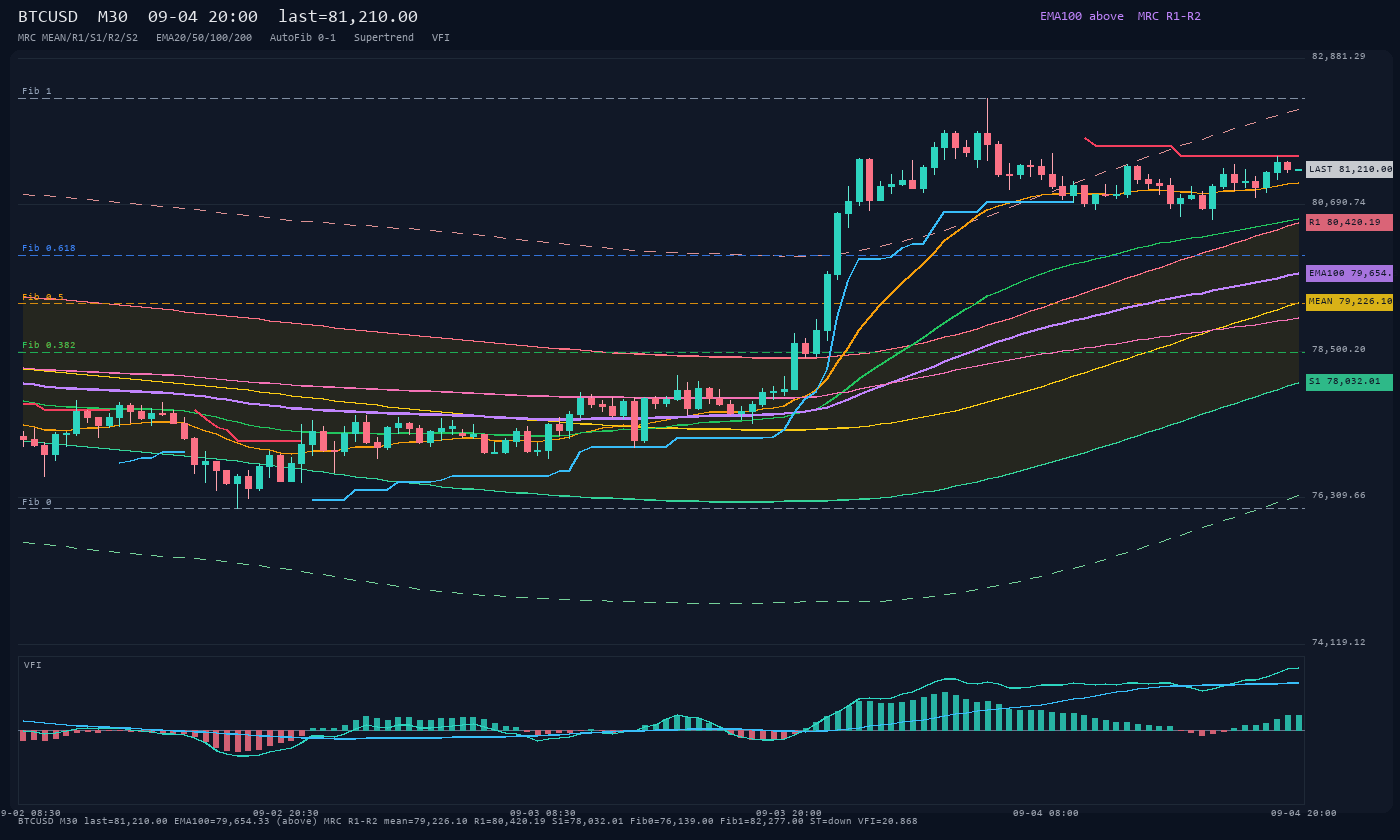Click the purple "MRC R1-R2" status label
Screen dimensions: 1400x840
click(x=1169, y=16)
